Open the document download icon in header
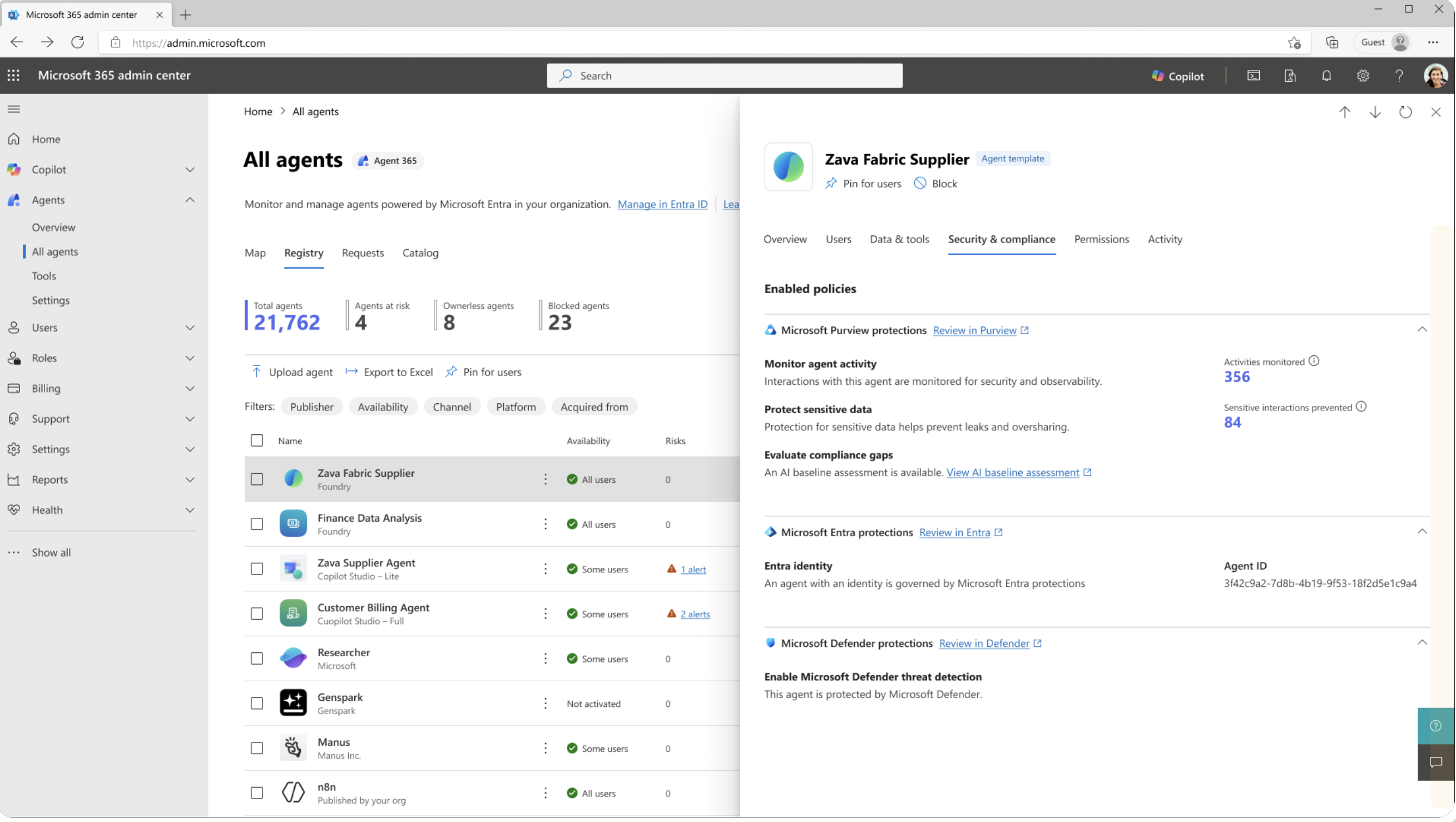 [x=1290, y=76]
